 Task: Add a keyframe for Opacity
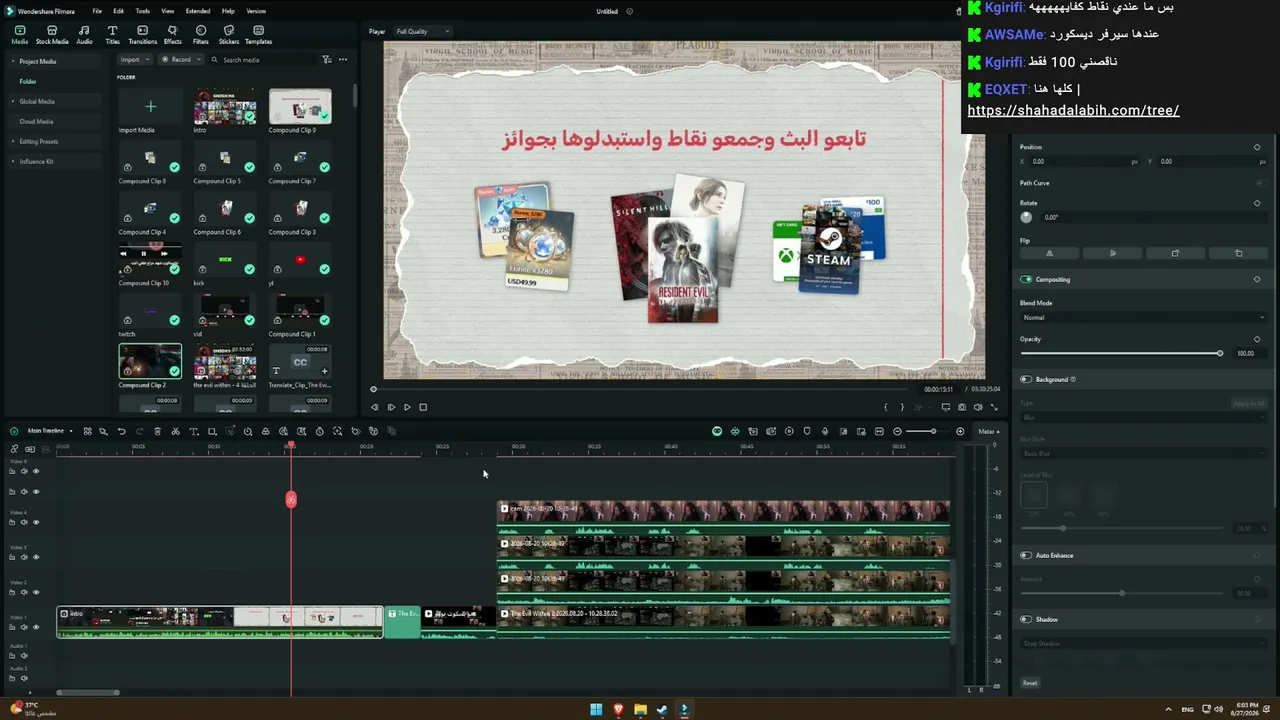tap(1257, 339)
